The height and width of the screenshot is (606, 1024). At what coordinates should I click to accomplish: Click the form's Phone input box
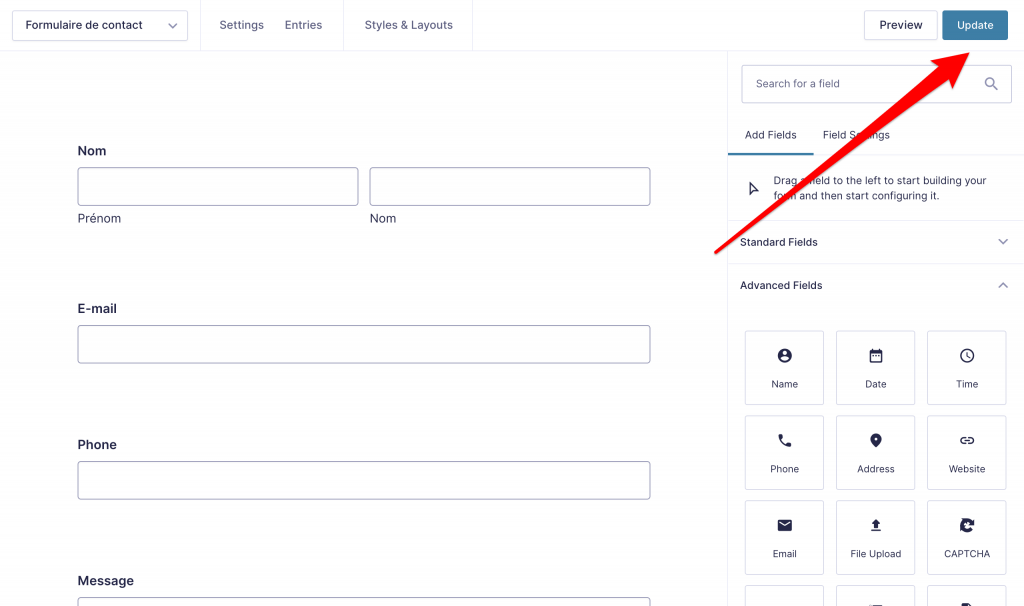(364, 481)
